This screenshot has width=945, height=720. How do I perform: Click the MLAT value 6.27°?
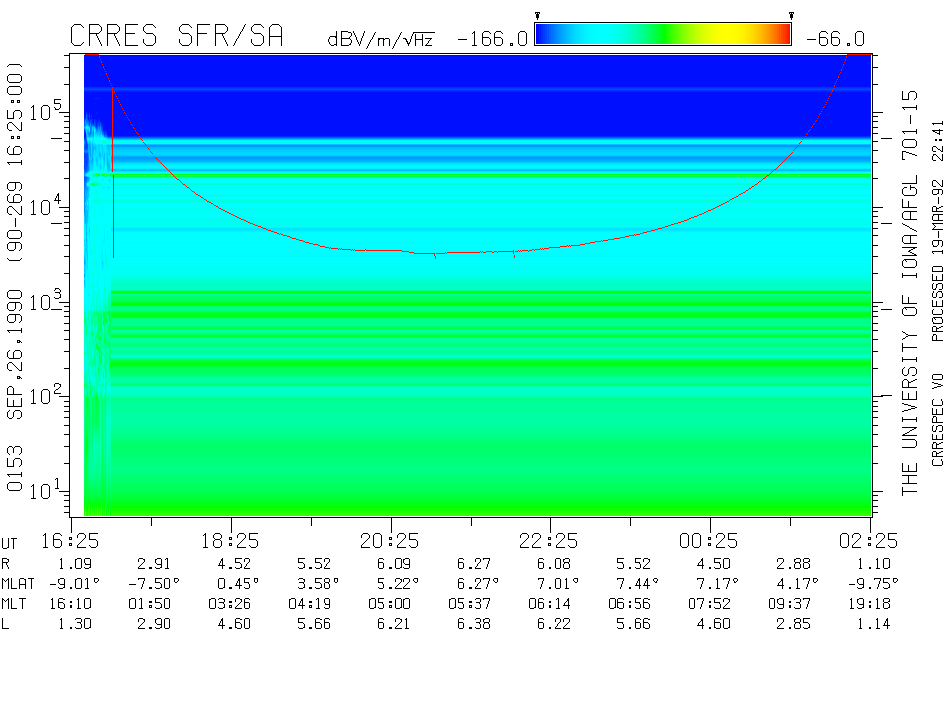[477, 584]
